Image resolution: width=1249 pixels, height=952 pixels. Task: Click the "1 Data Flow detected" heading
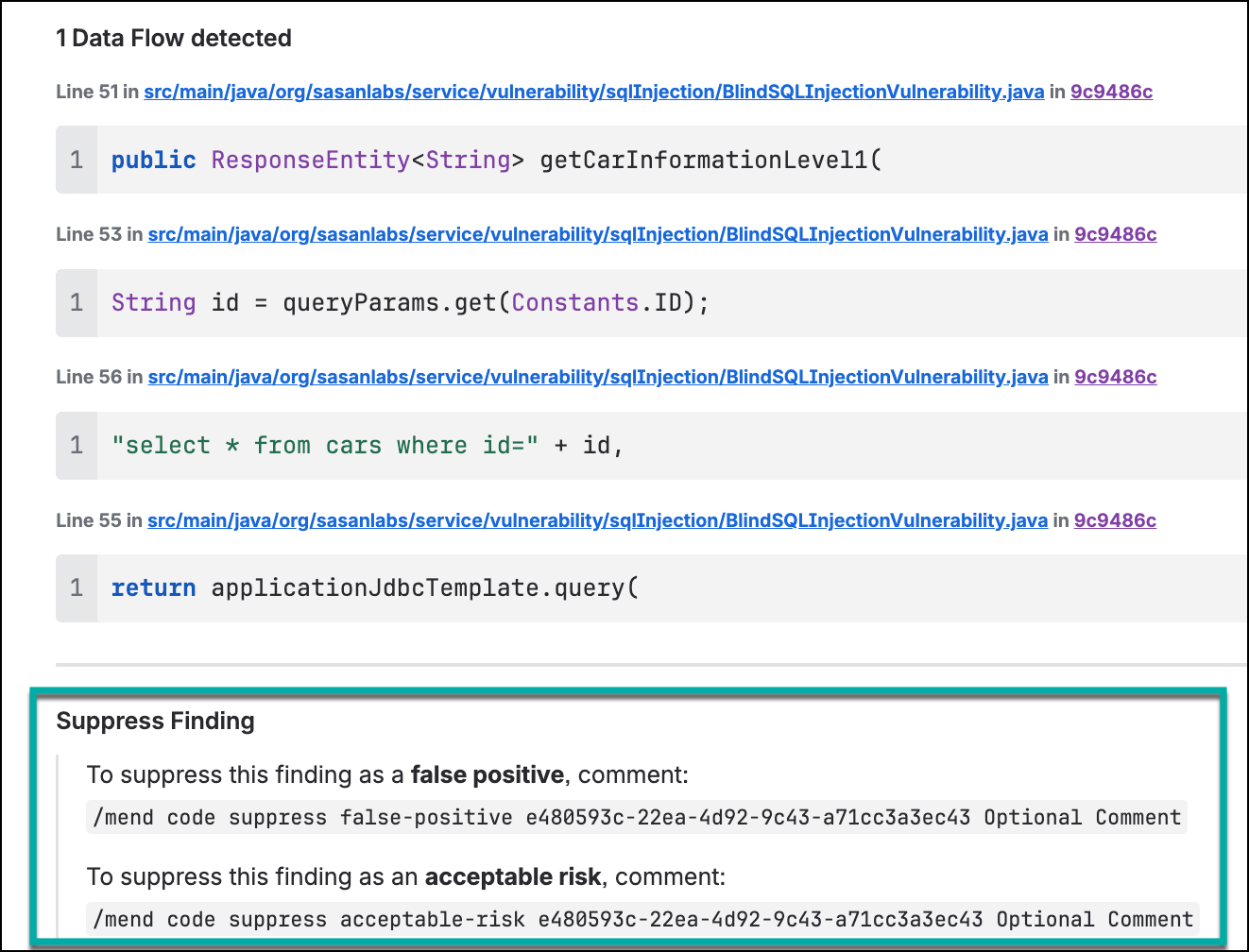coord(174,39)
